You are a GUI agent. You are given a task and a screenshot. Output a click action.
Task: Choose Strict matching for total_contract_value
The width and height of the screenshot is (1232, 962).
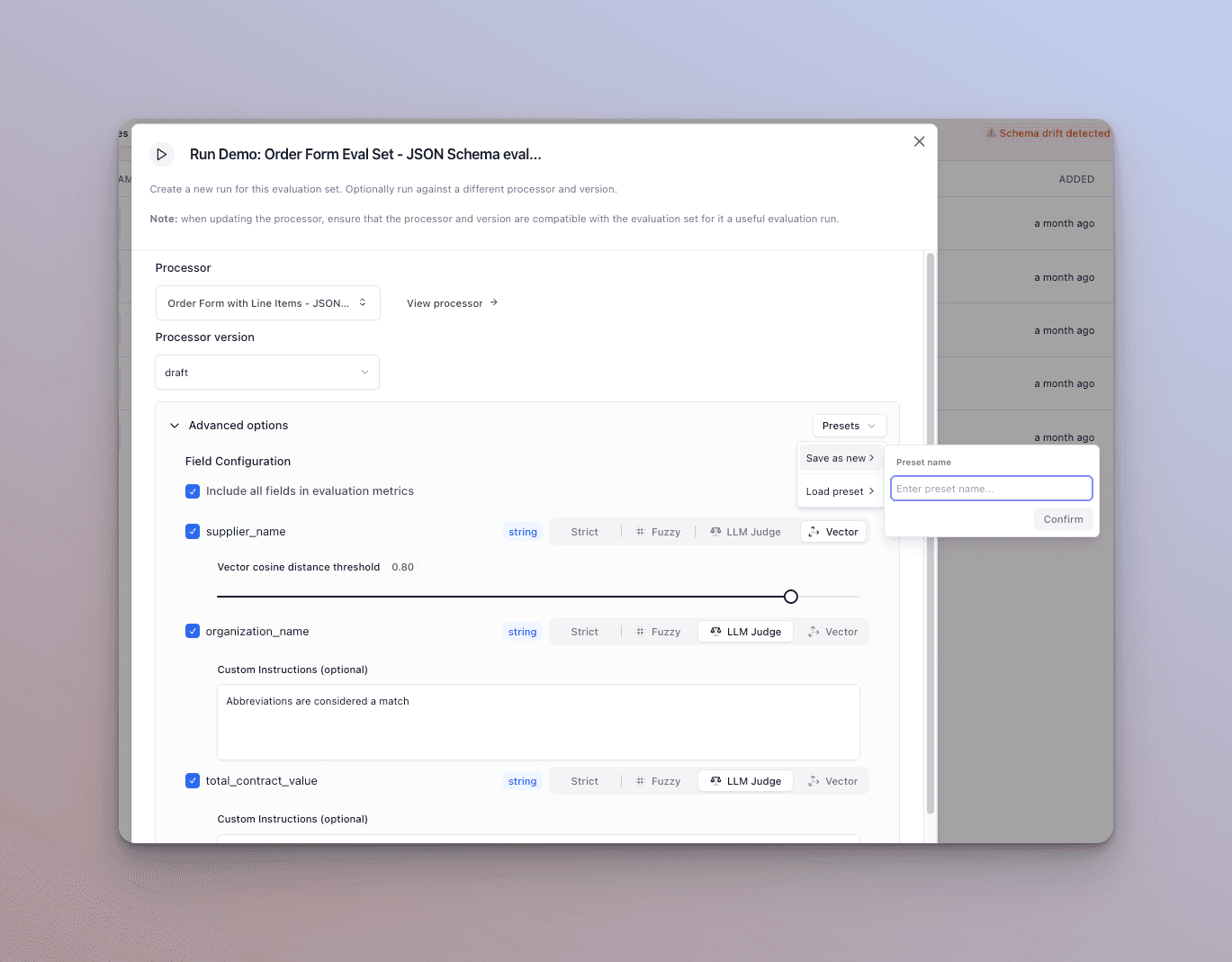tap(584, 781)
